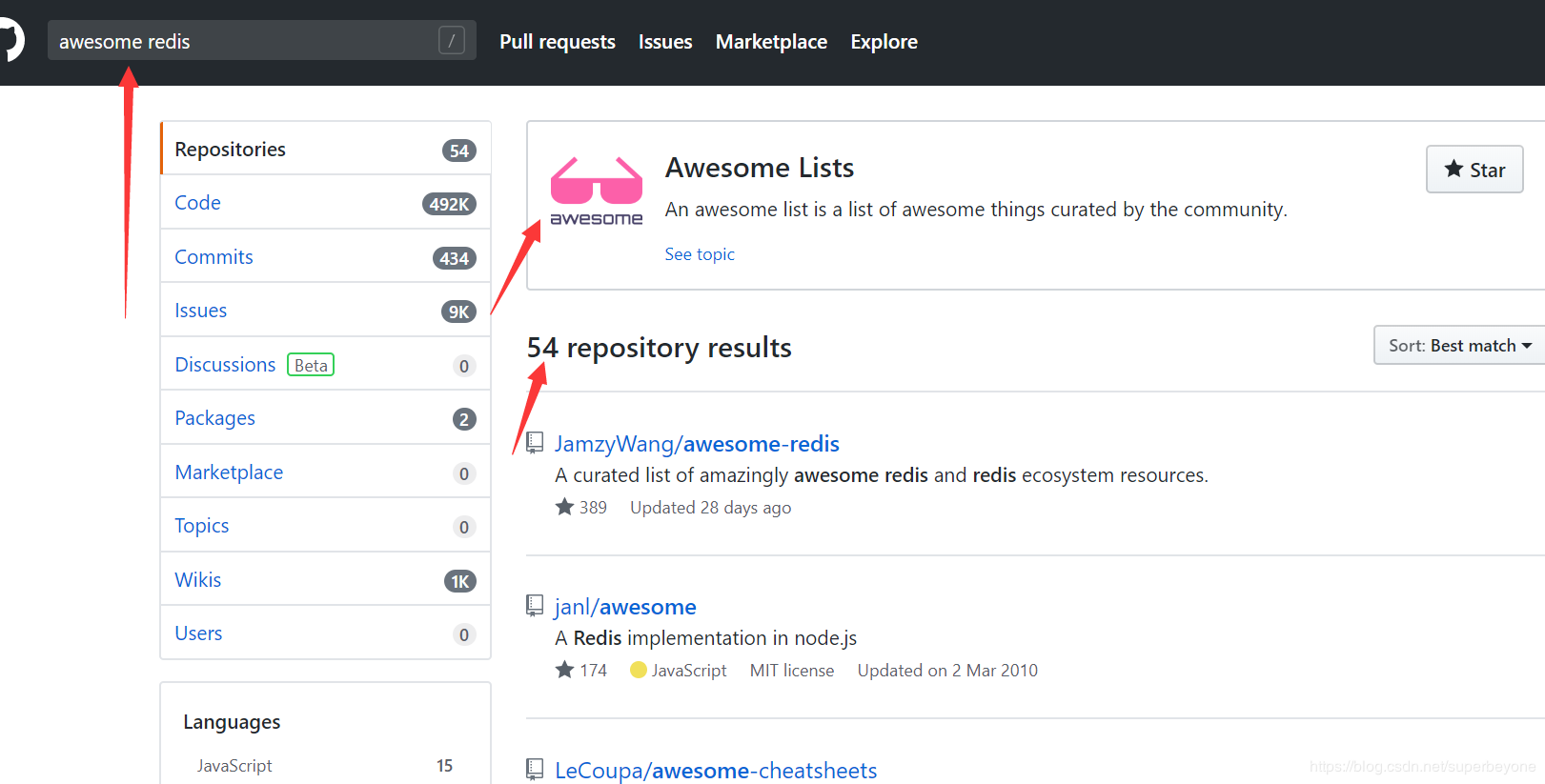Select the Code results filter
This screenshot has height=784, width=1545.
[x=325, y=203]
